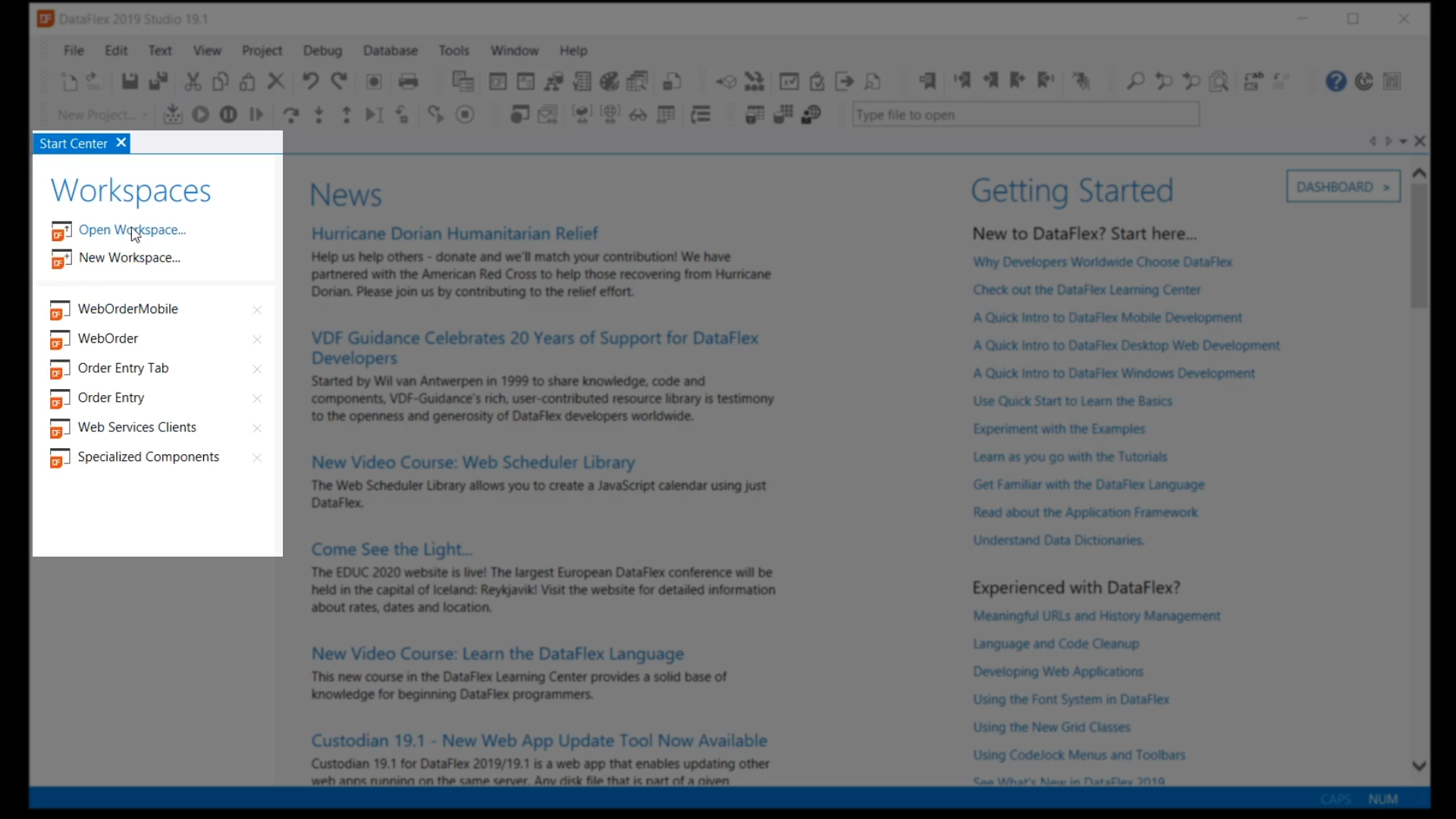
Task: Open the Order Entry Tab workspace
Action: coord(123,368)
